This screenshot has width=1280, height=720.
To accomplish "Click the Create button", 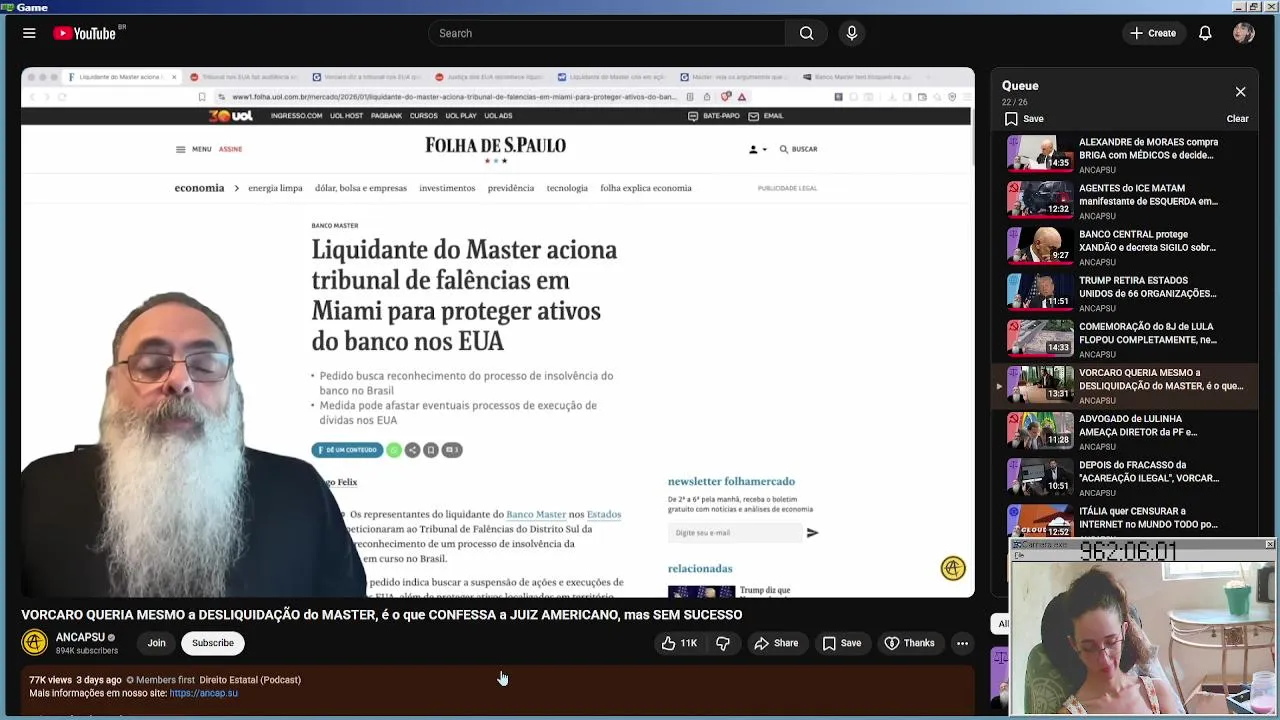I will pyautogui.click(x=1152, y=33).
